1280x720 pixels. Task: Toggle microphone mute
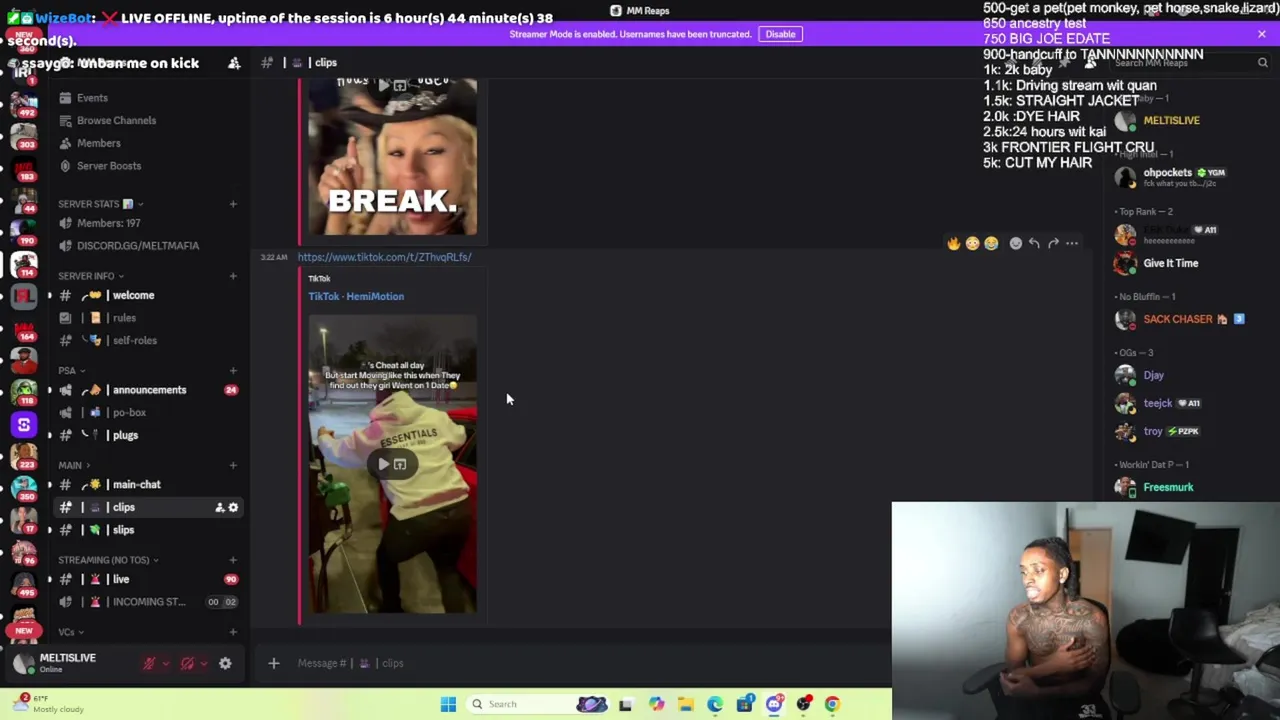[x=149, y=663]
